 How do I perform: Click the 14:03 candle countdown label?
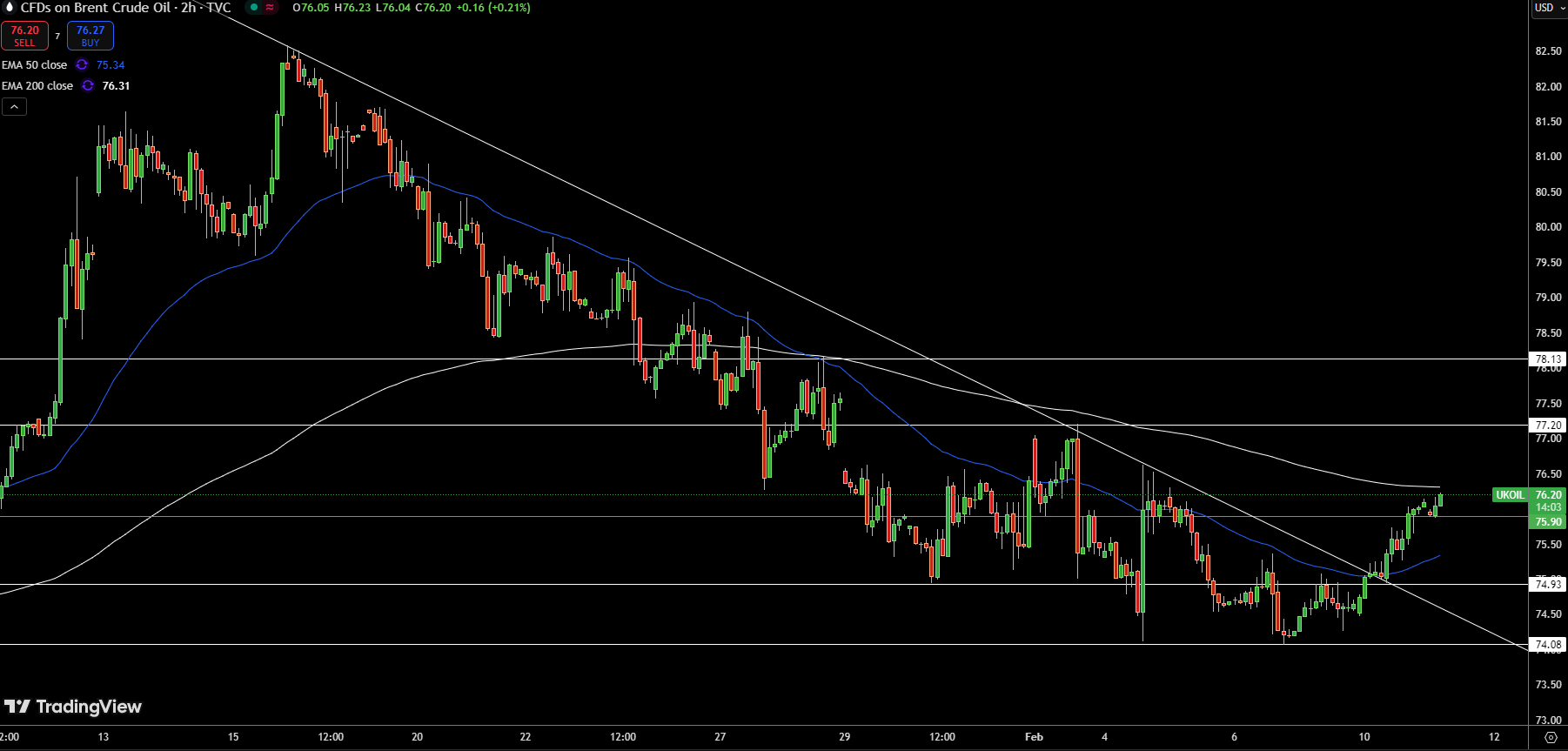[1548, 507]
